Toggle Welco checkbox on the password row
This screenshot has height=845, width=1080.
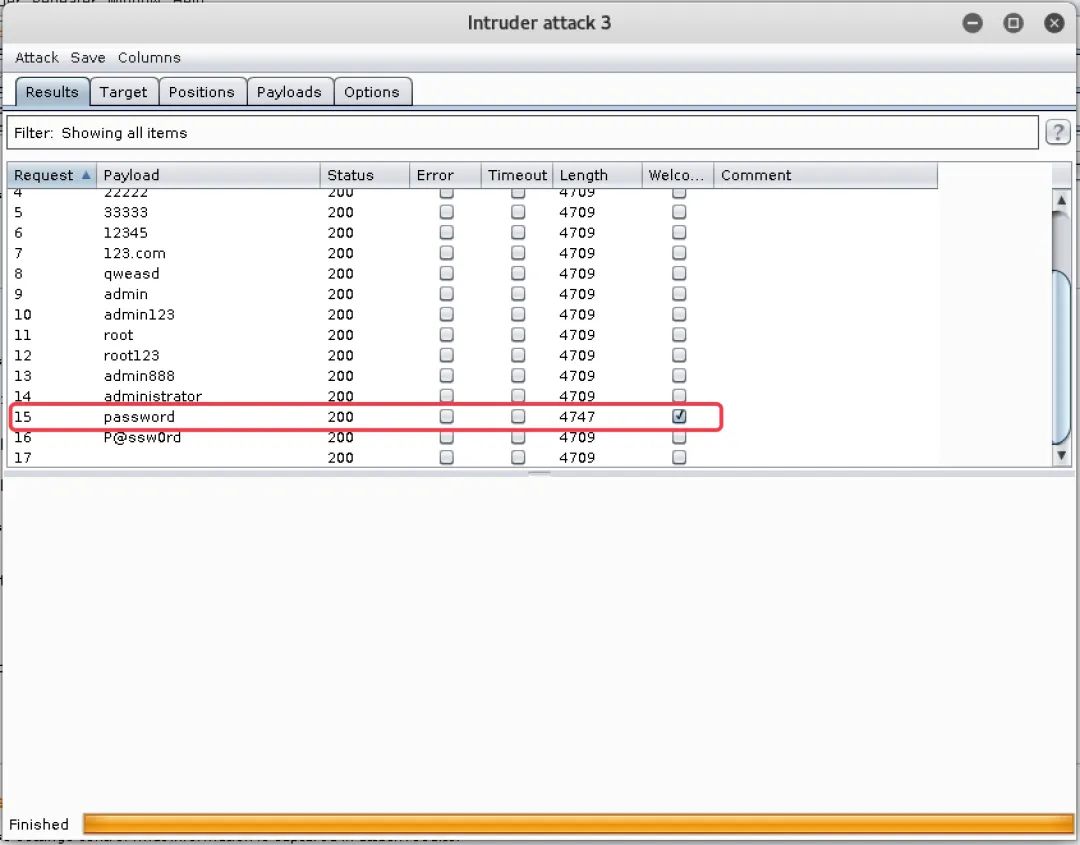[679, 416]
